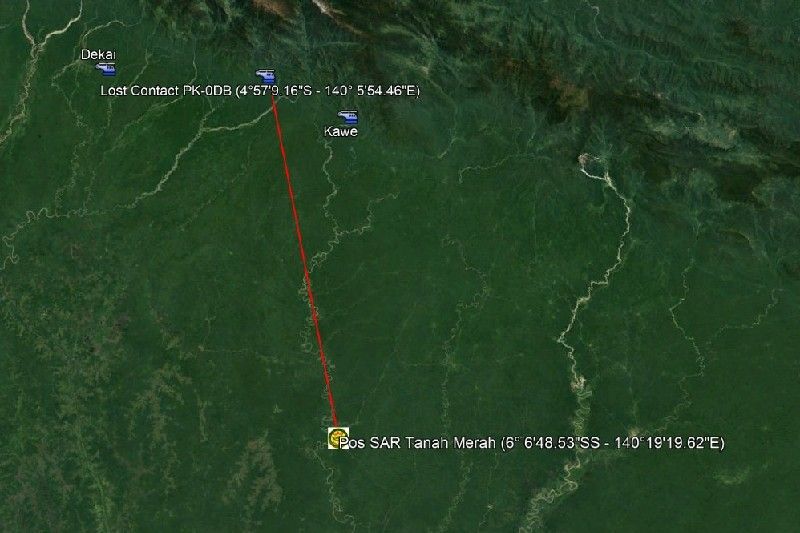The height and width of the screenshot is (533, 800).
Task: Select the Lost Contact PK-ODB helicopter marker
Action: click(266, 76)
